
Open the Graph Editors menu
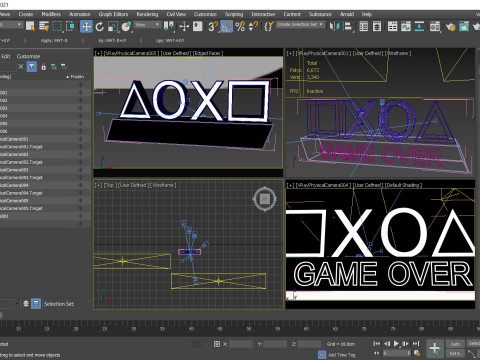113,14
